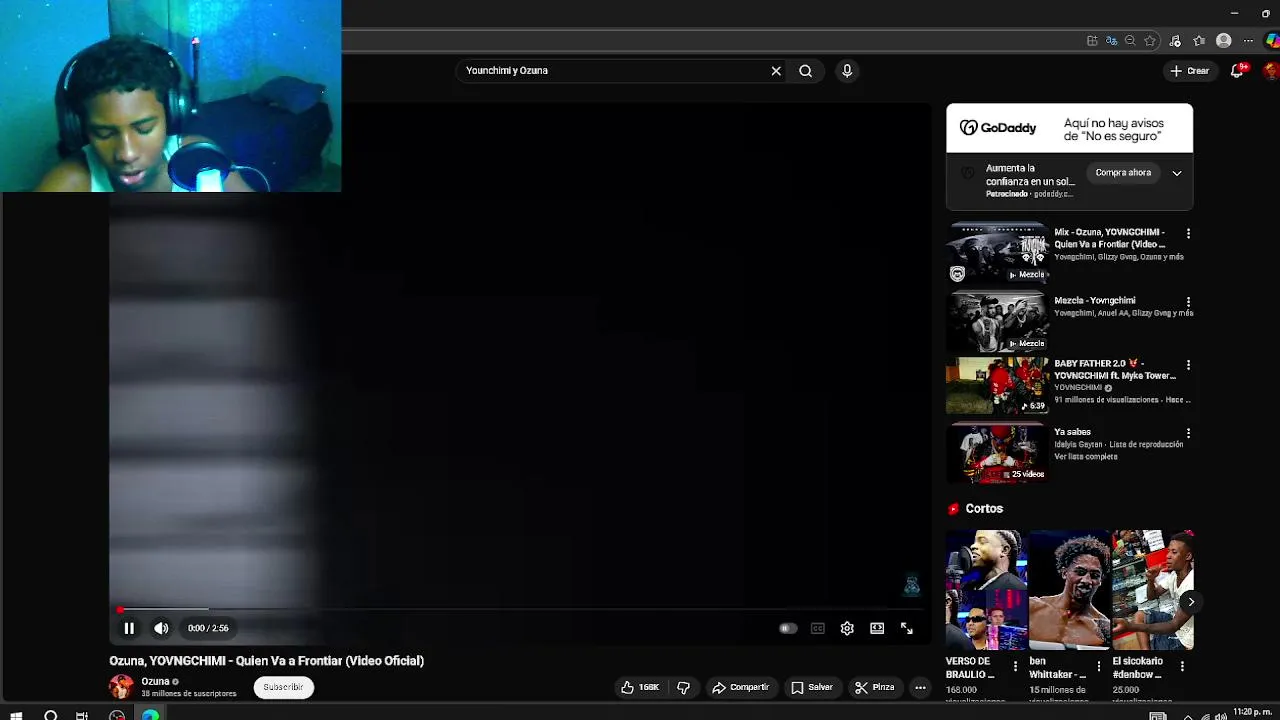Viewport: 1280px width, 720px height.
Task: Open El sicokario #denbow short
Action: [x=1153, y=590]
